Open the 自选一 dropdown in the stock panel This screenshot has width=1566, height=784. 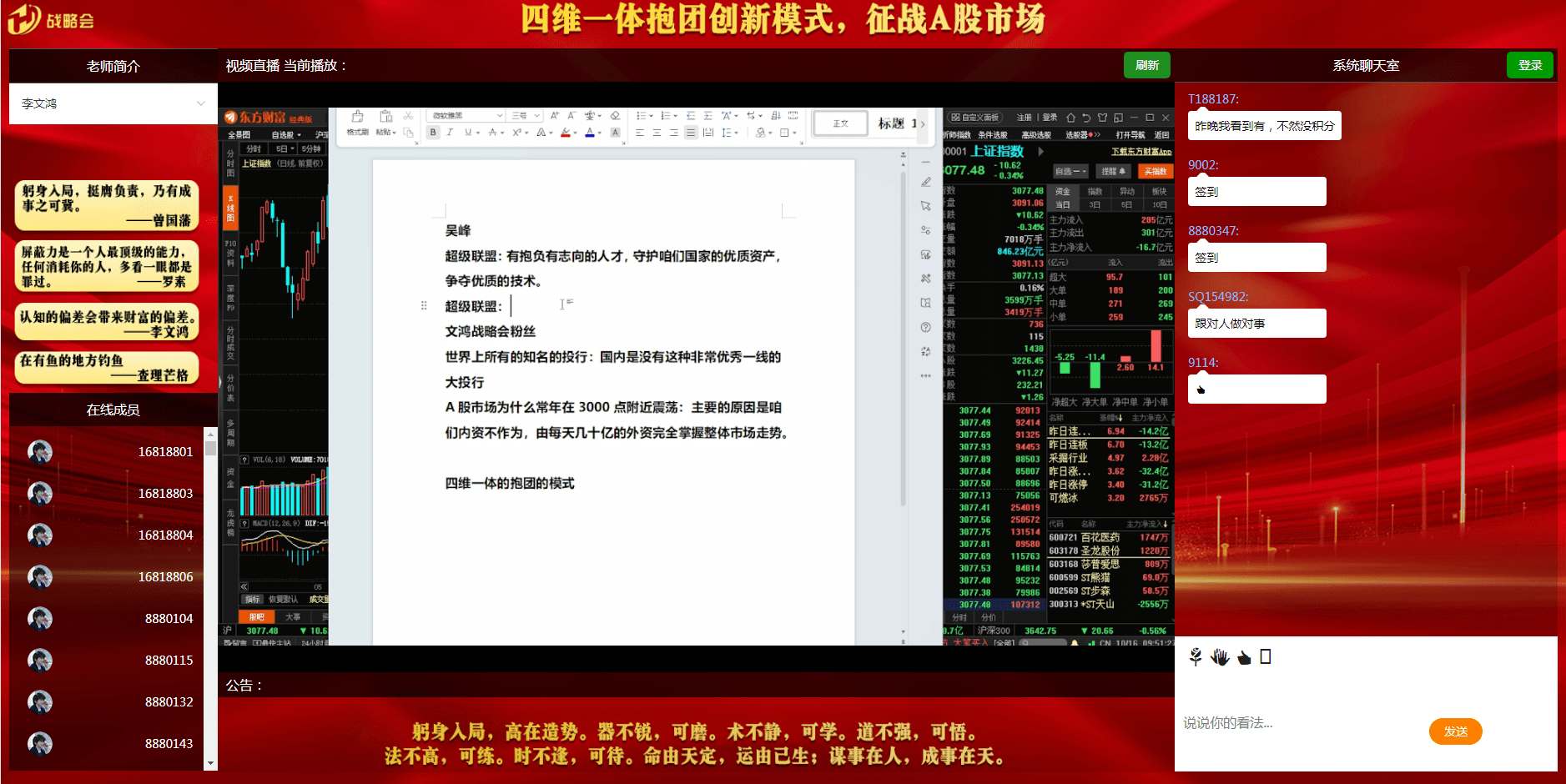[1070, 170]
